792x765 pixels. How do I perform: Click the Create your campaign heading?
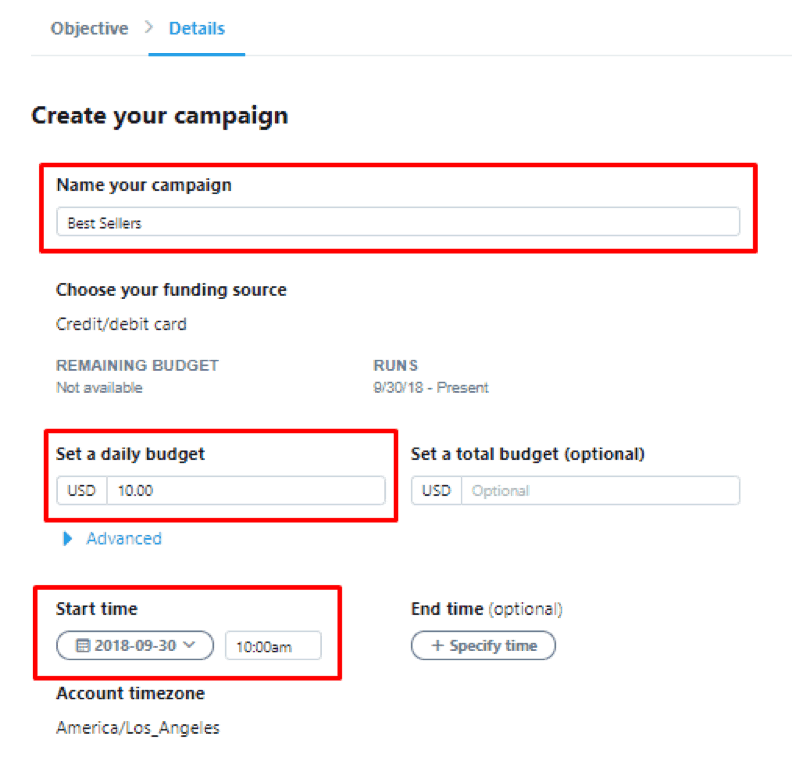[x=159, y=115]
